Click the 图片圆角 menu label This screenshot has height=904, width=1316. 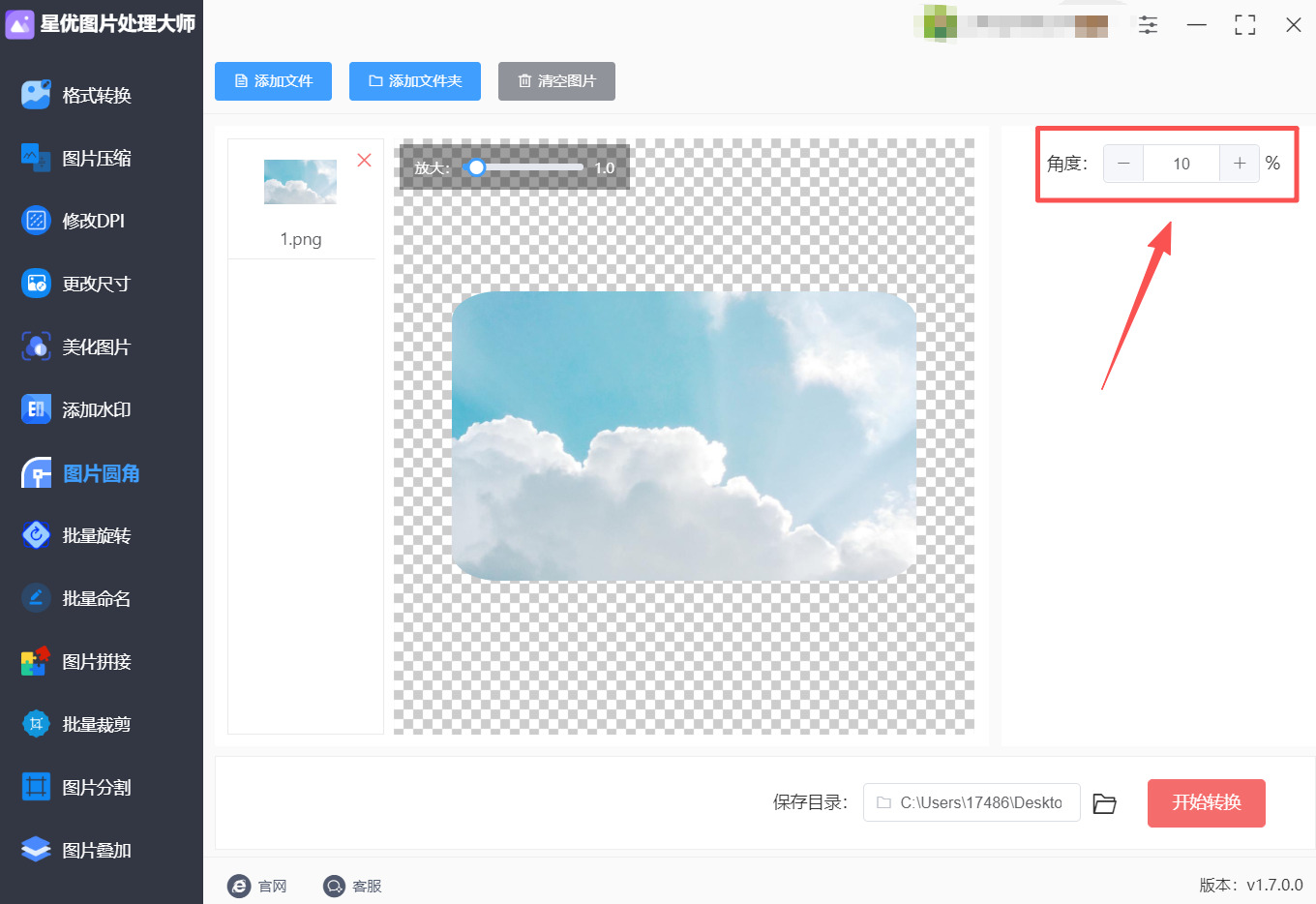102,473
